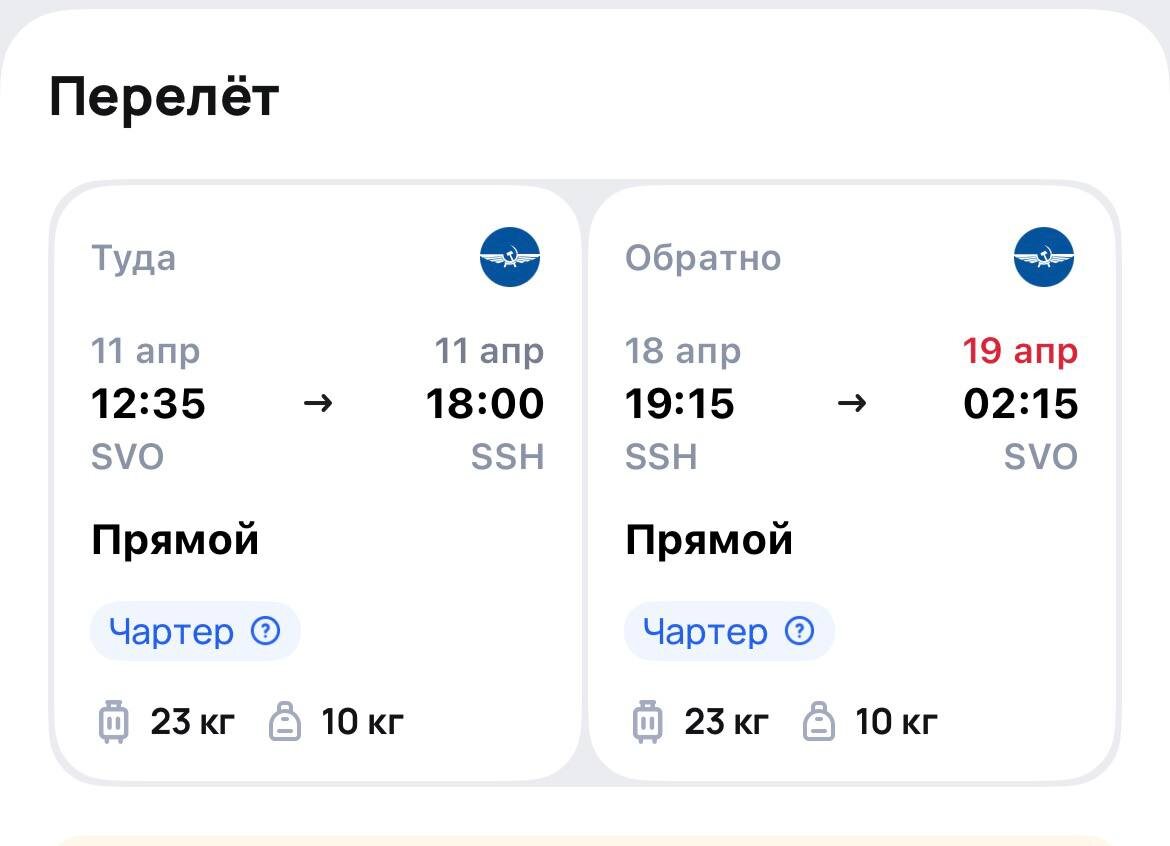Click the hand luggage backpack icon on outbound flight

(284, 720)
